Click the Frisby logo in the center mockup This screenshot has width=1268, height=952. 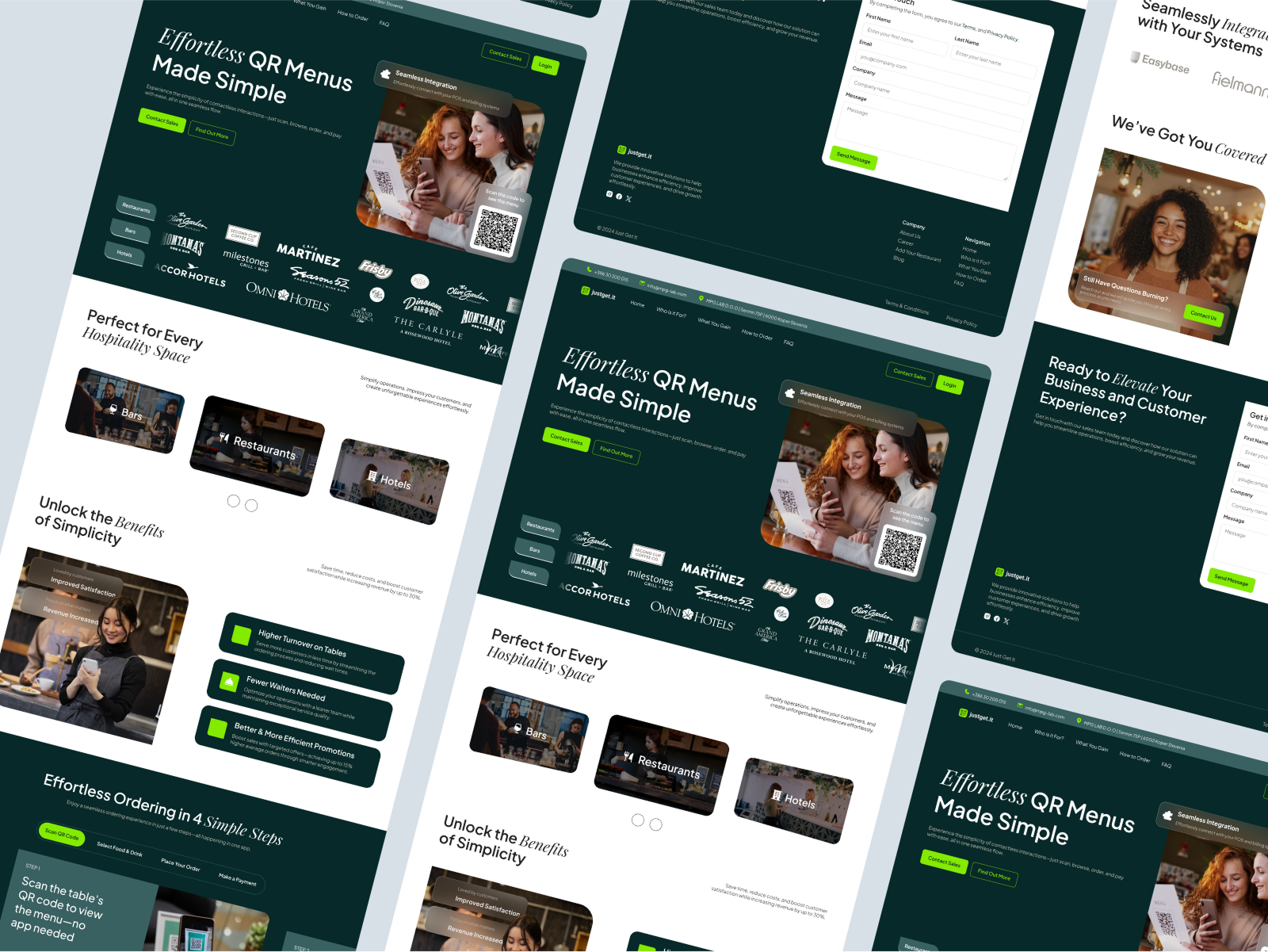point(780,587)
